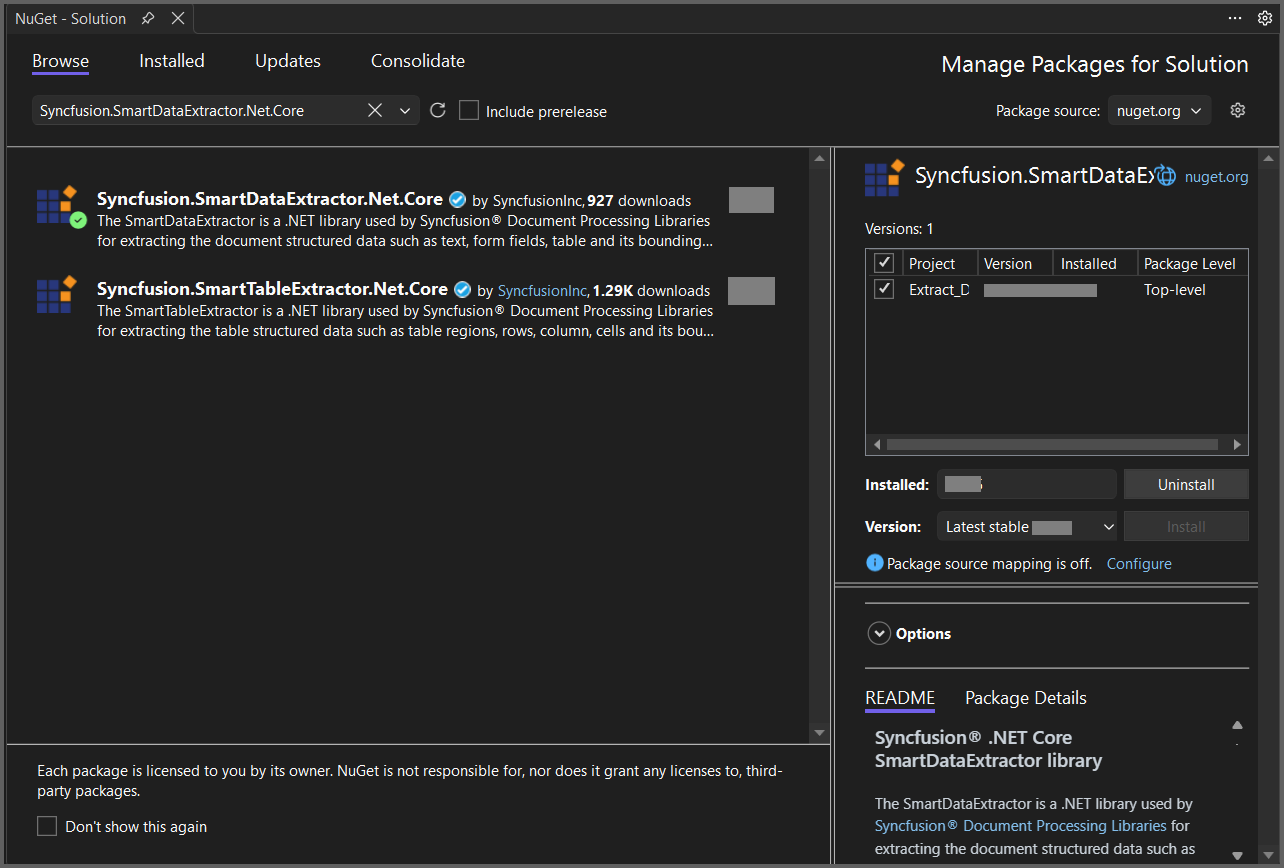Open the Package source dropdown
Viewport: 1284px width, 868px height.
(1160, 111)
